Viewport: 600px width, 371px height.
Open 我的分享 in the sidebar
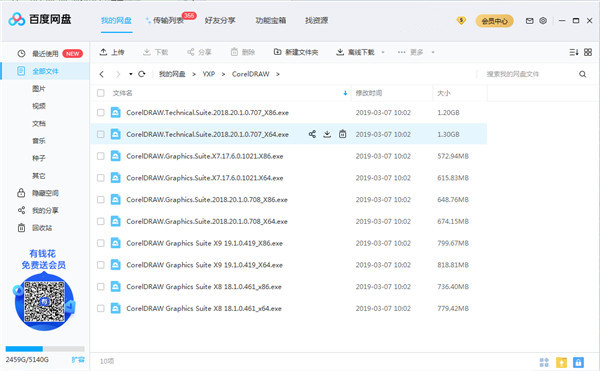tap(45, 210)
